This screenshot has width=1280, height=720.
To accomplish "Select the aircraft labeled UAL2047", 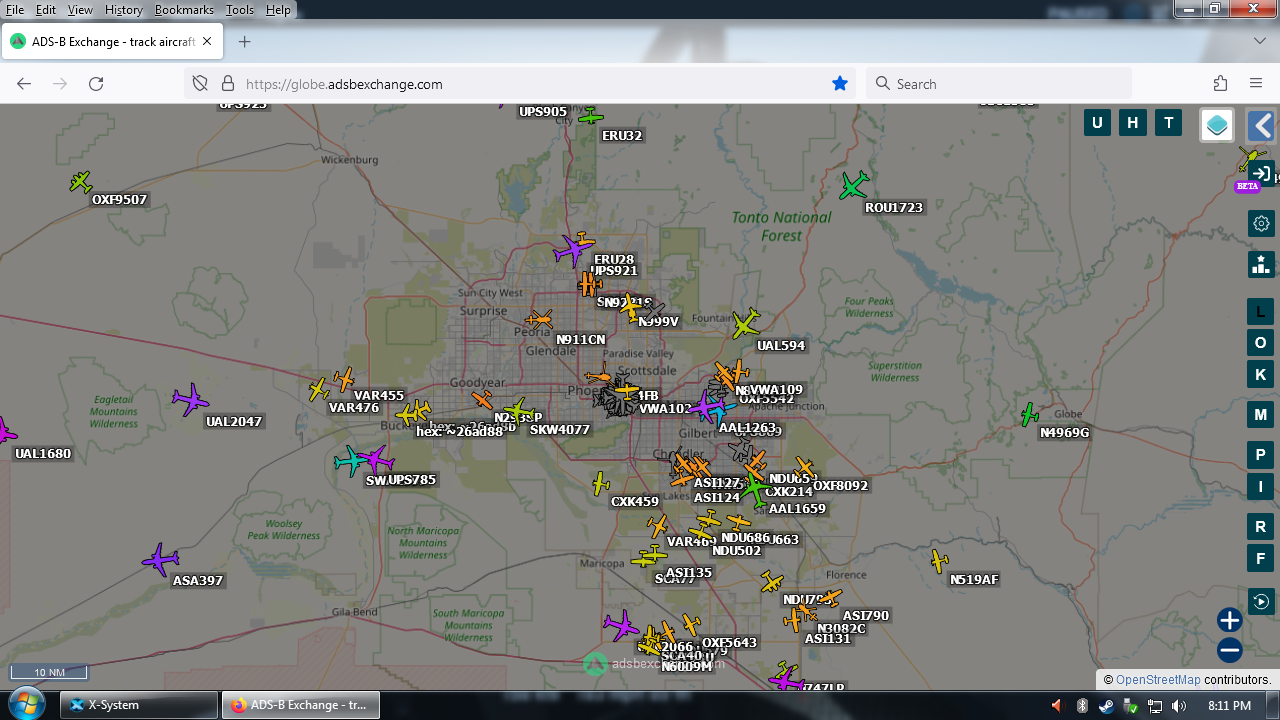I will pos(189,400).
